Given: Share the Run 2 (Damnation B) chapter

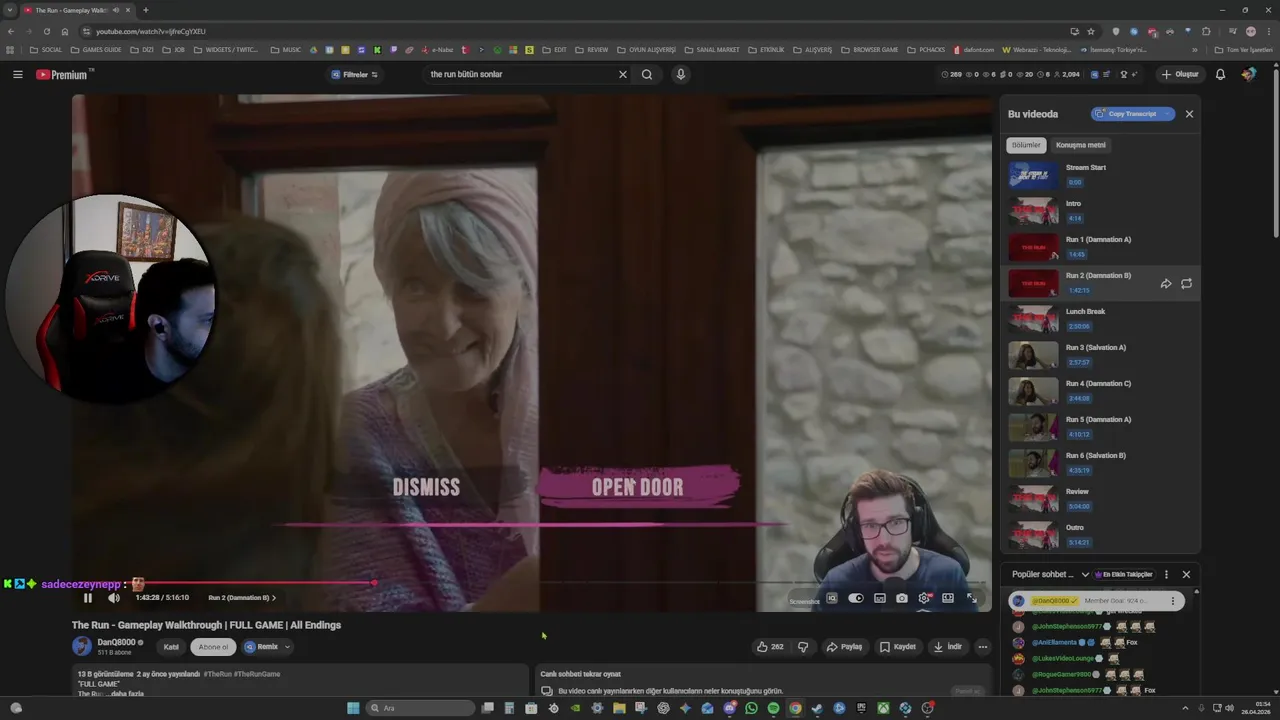Looking at the screenshot, I should 1166,284.
